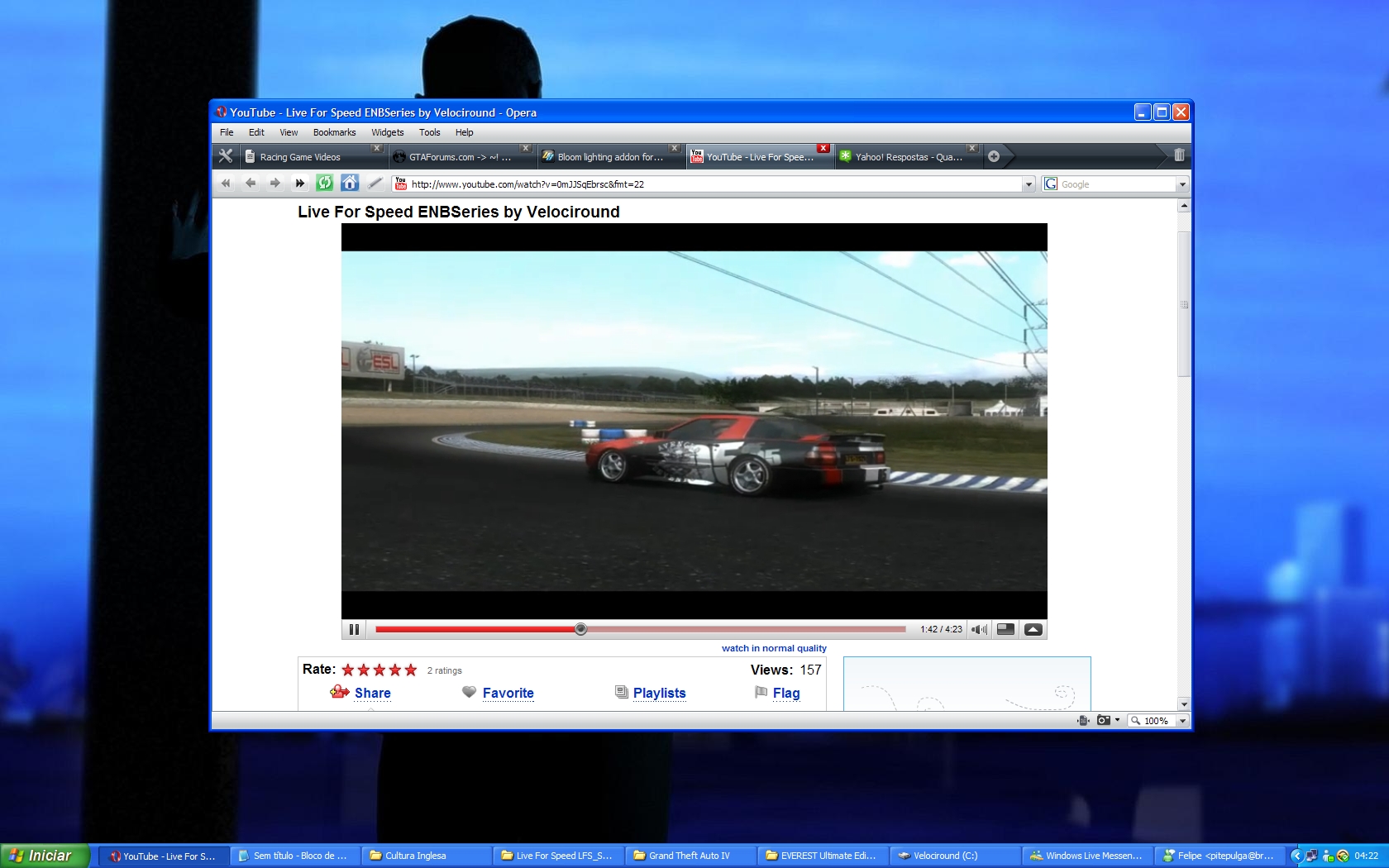Close the GTAForums.com tab
The height and width of the screenshot is (868, 1389).
(x=525, y=149)
